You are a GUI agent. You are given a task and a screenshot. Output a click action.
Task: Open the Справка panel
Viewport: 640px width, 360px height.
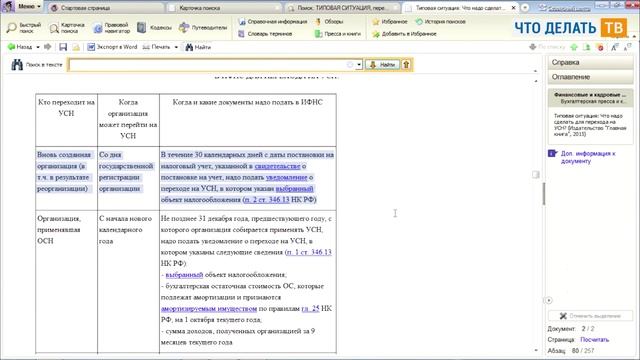click(591, 62)
